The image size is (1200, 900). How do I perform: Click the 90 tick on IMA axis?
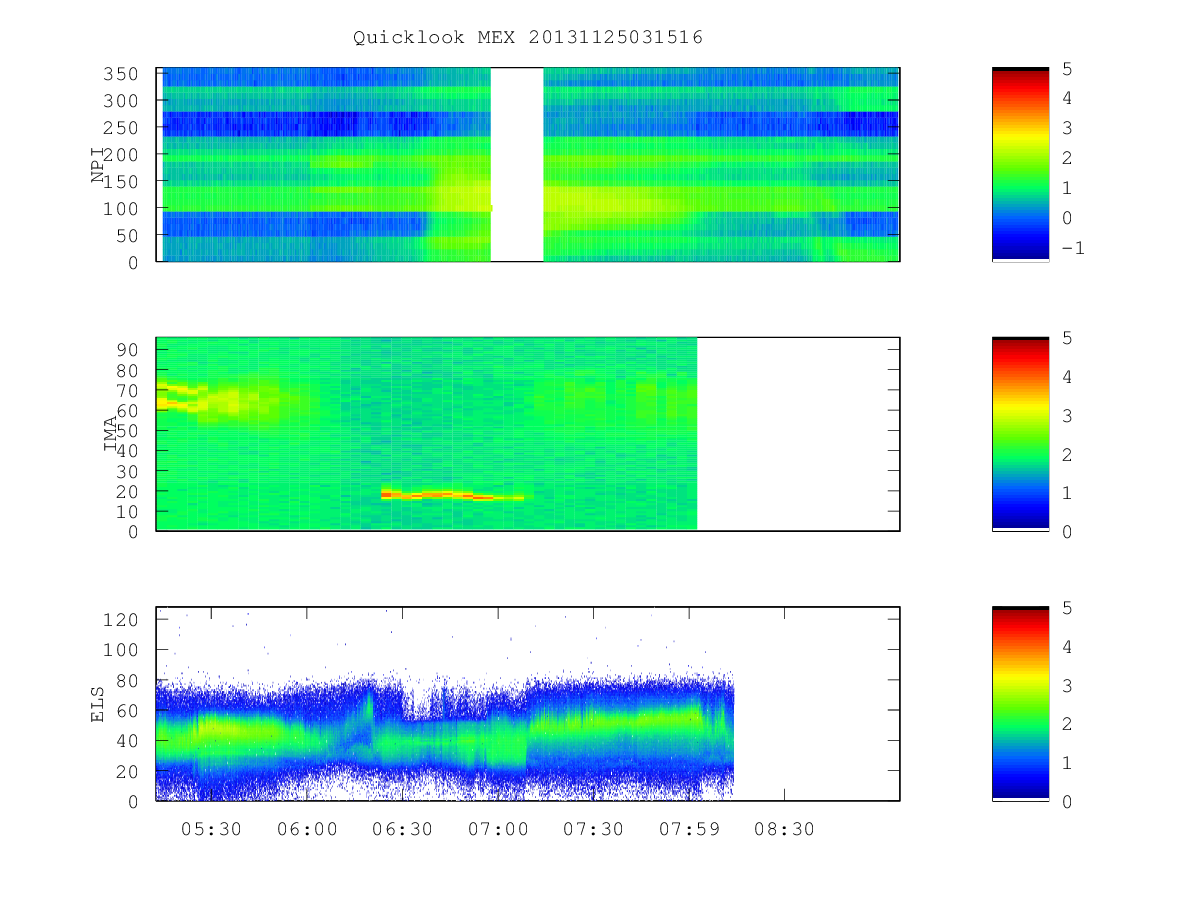tap(128, 349)
